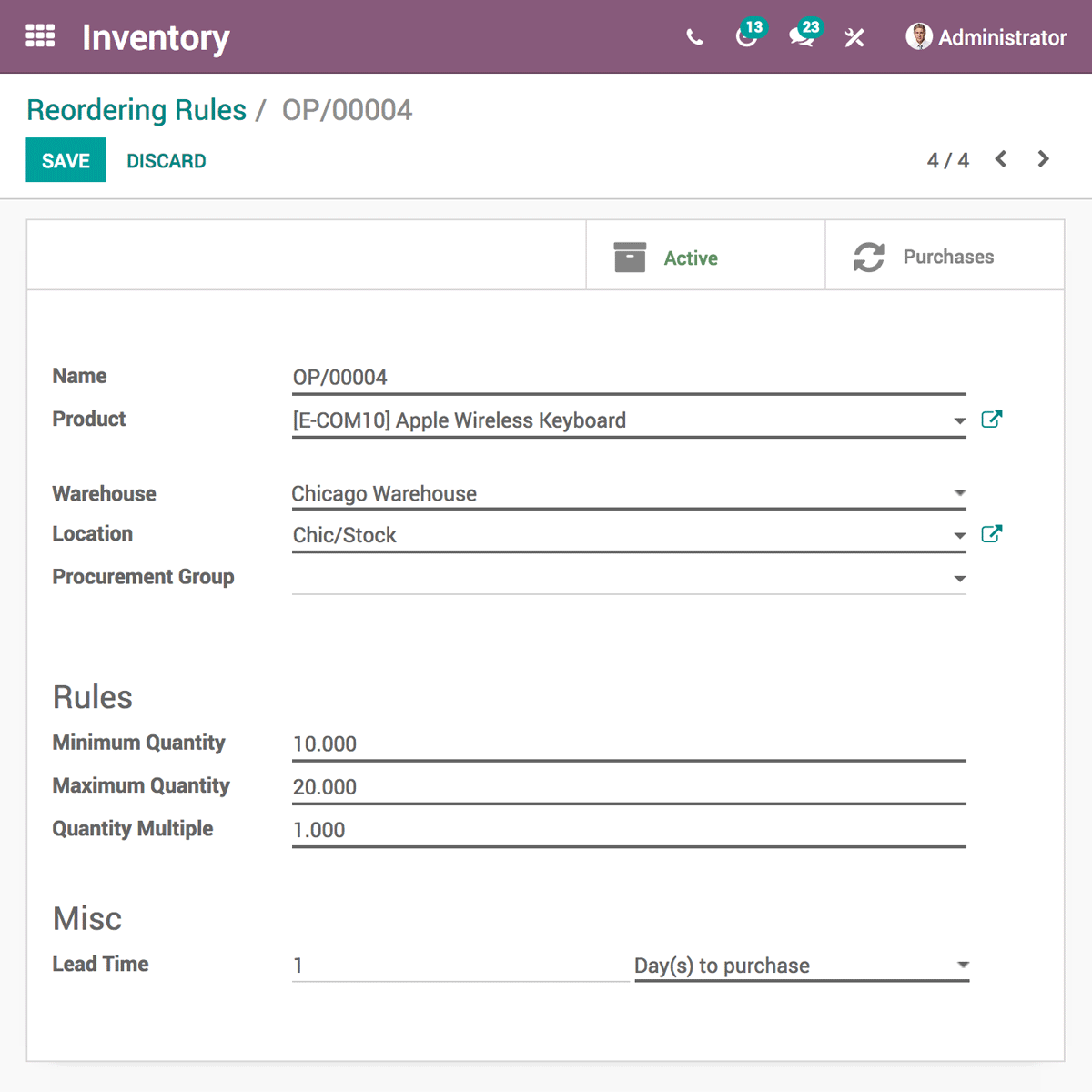
Task: Navigate back via Reordering Rules breadcrumb
Action: click(136, 109)
